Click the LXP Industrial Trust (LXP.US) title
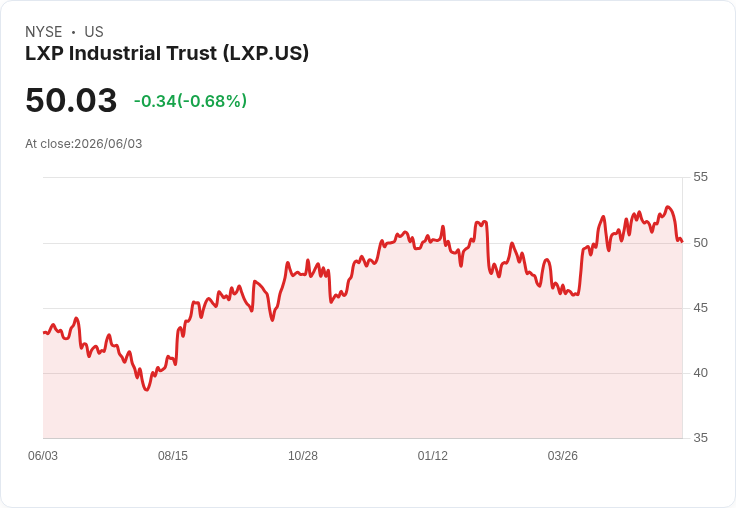Viewport: 736px width, 508px height. [x=167, y=54]
